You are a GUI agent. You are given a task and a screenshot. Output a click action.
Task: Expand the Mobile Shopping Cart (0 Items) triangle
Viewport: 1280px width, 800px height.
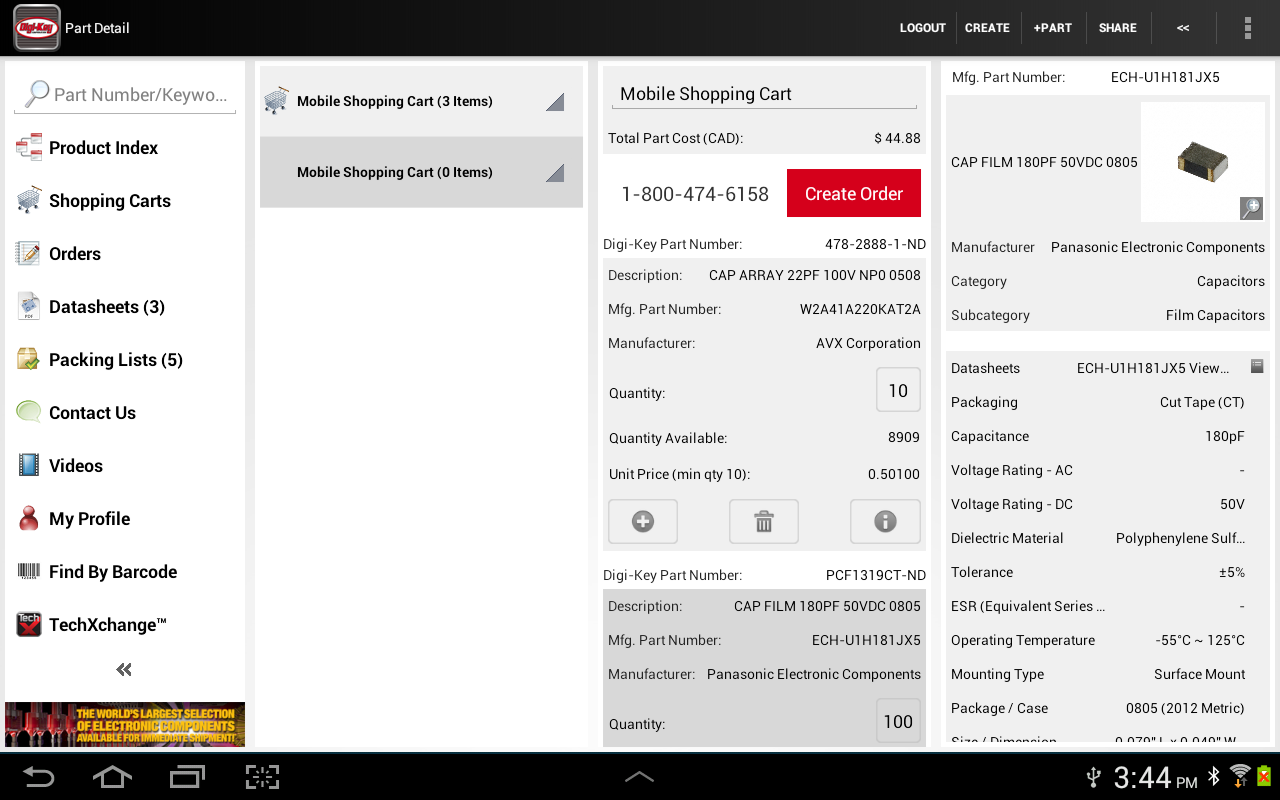(555, 171)
